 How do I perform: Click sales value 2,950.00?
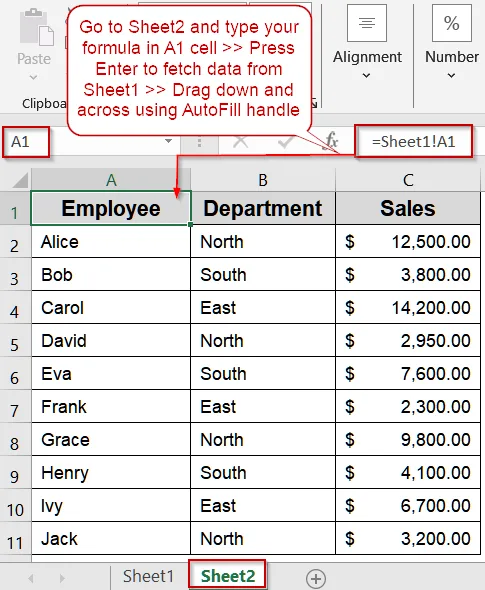pyautogui.click(x=408, y=341)
